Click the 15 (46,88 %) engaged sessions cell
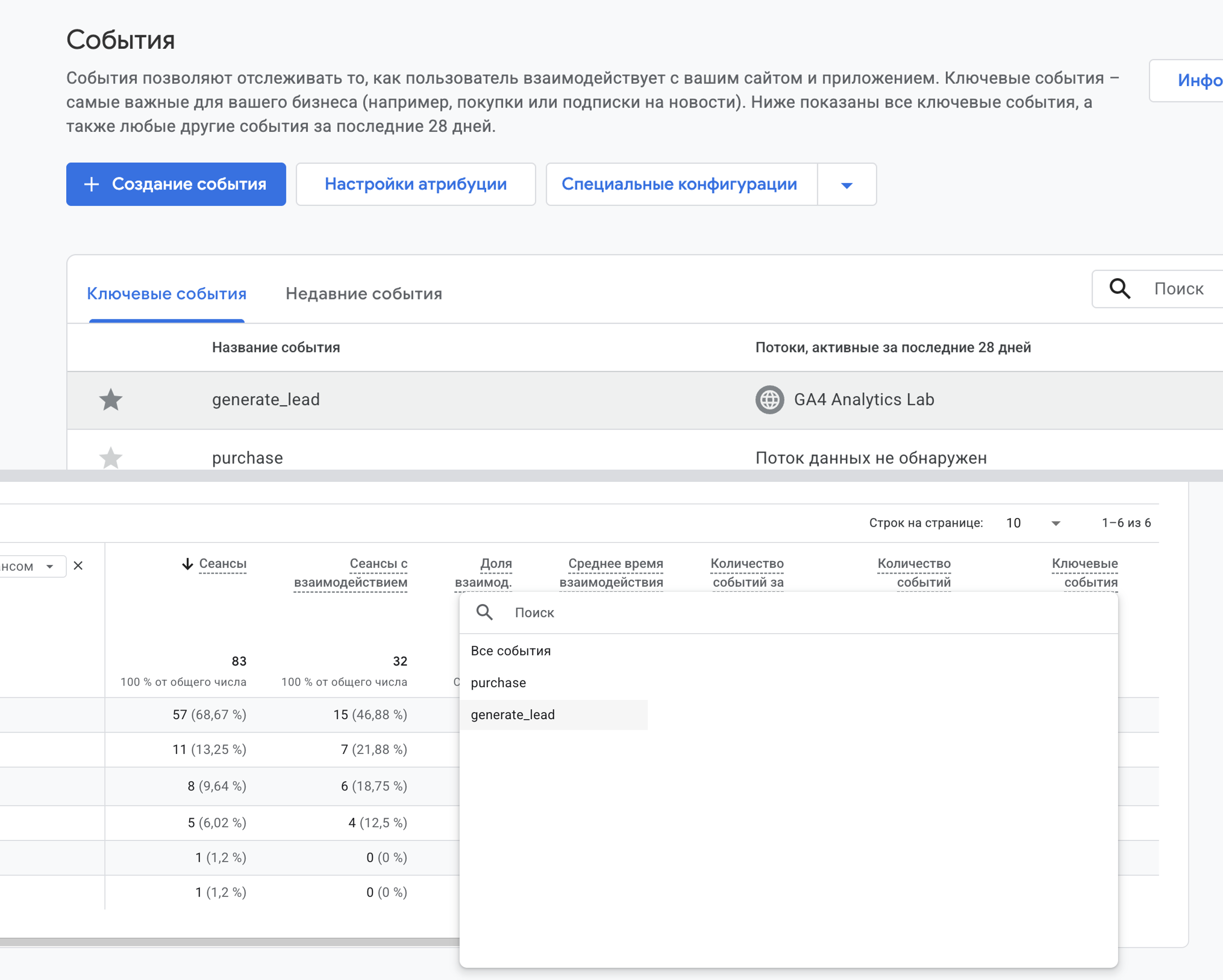This screenshot has height=980, width=1223. click(x=370, y=715)
